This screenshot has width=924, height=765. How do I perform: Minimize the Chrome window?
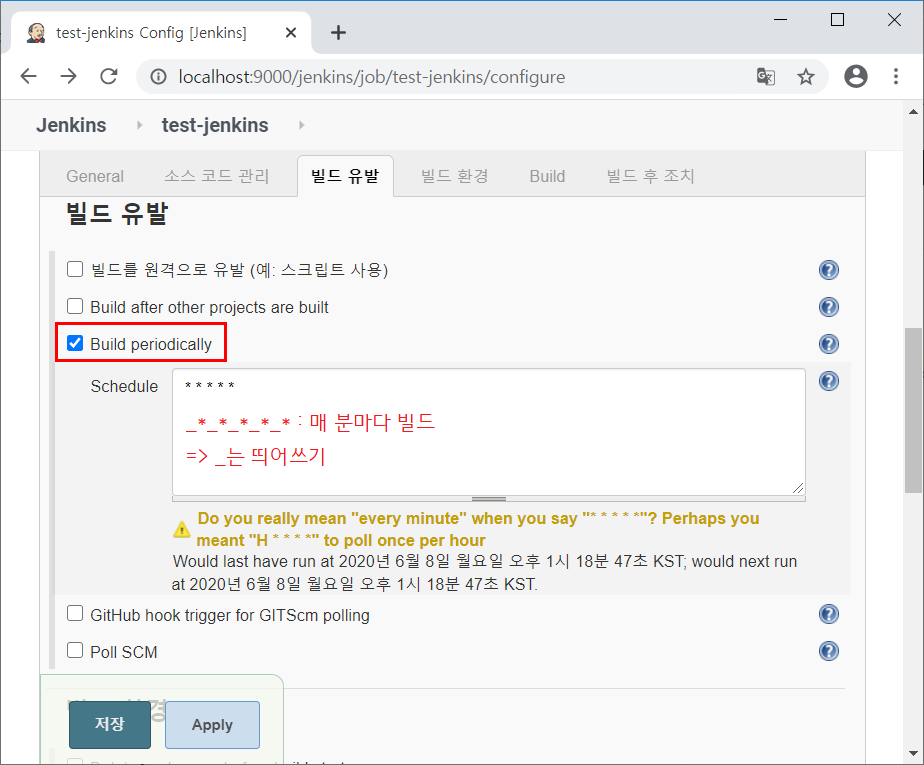tap(780, 19)
